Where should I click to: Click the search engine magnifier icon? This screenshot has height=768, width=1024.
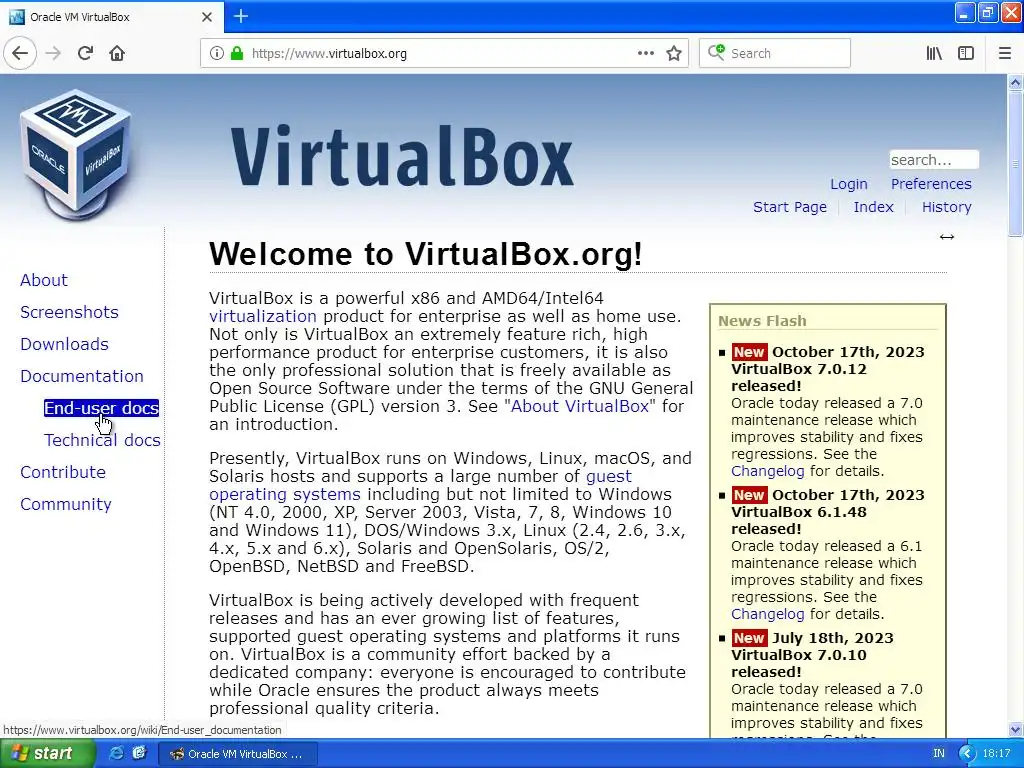[x=716, y=52]
